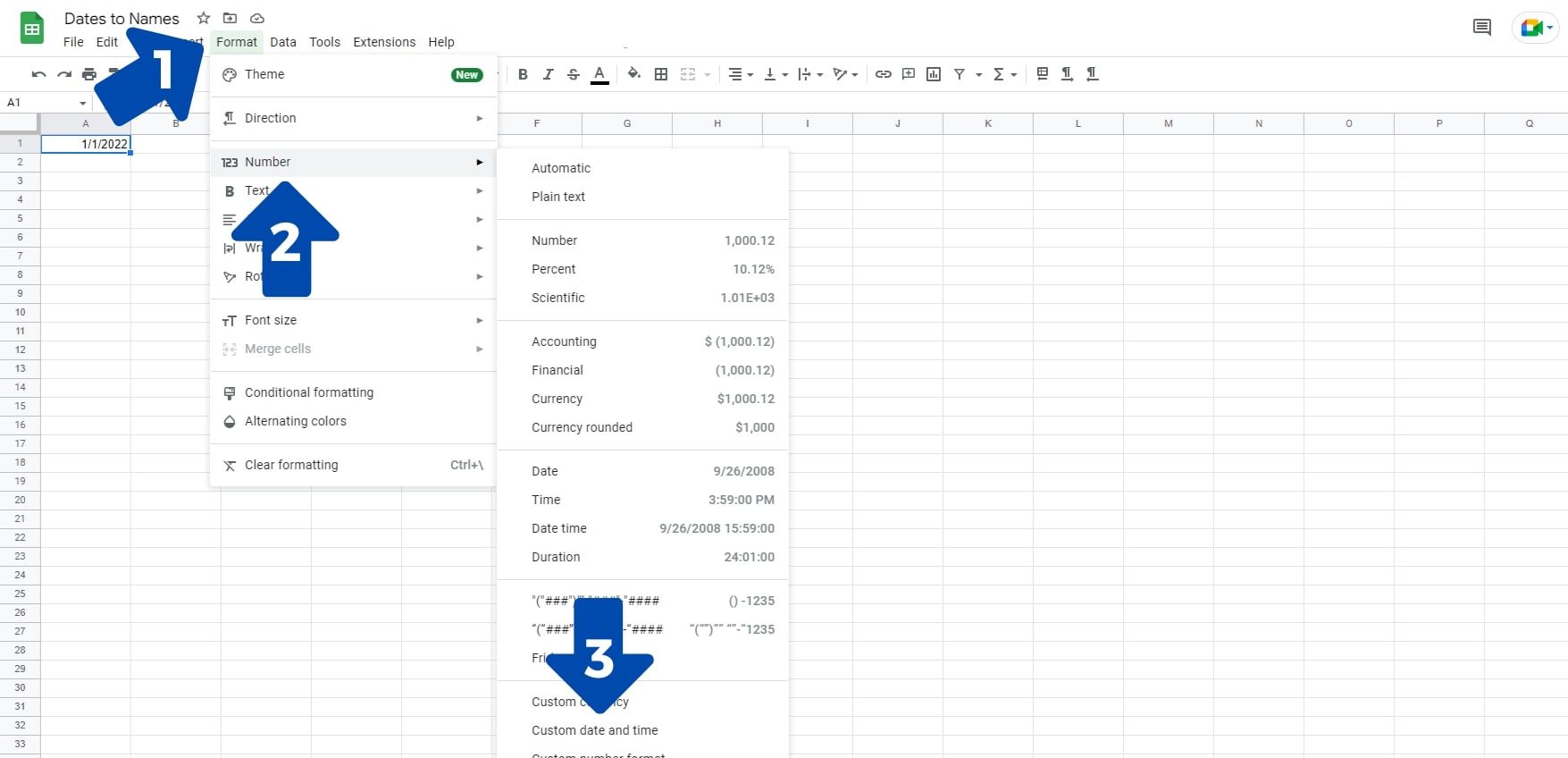1568x758 pixels.
Task: Star the Dates to Names document
Action: pos(204,18)
